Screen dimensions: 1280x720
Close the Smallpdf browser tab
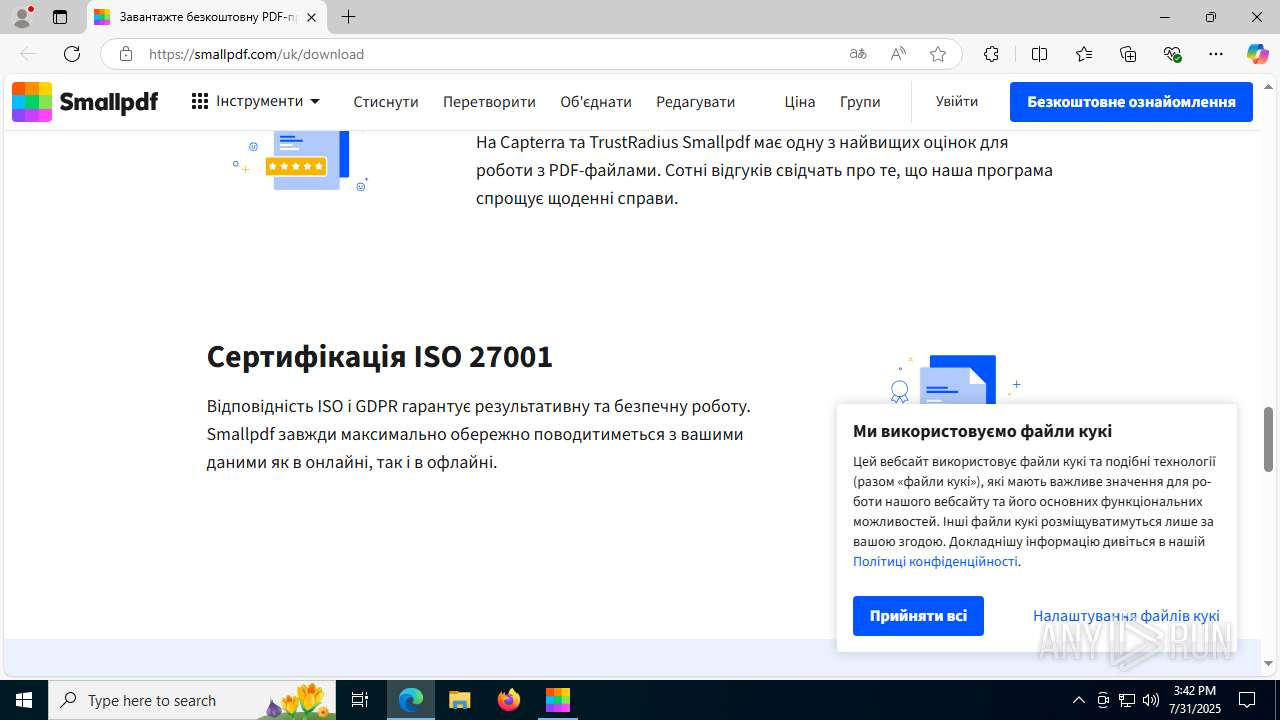tap(311, 17)
